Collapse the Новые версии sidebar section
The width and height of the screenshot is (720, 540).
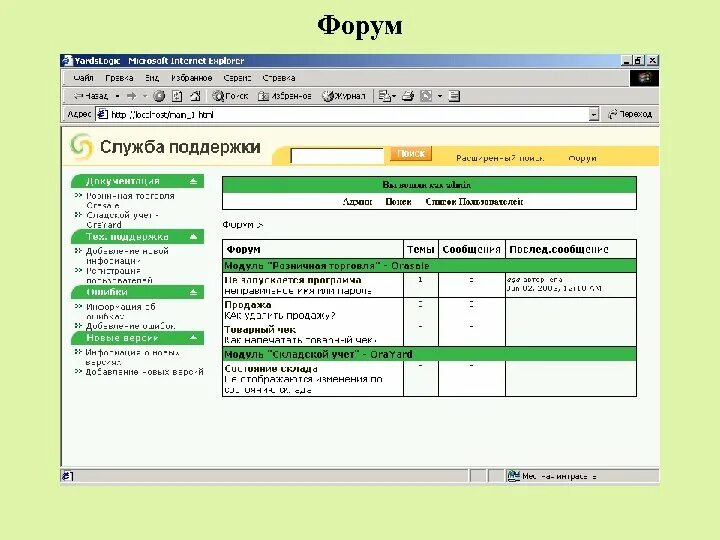[193, 338]
